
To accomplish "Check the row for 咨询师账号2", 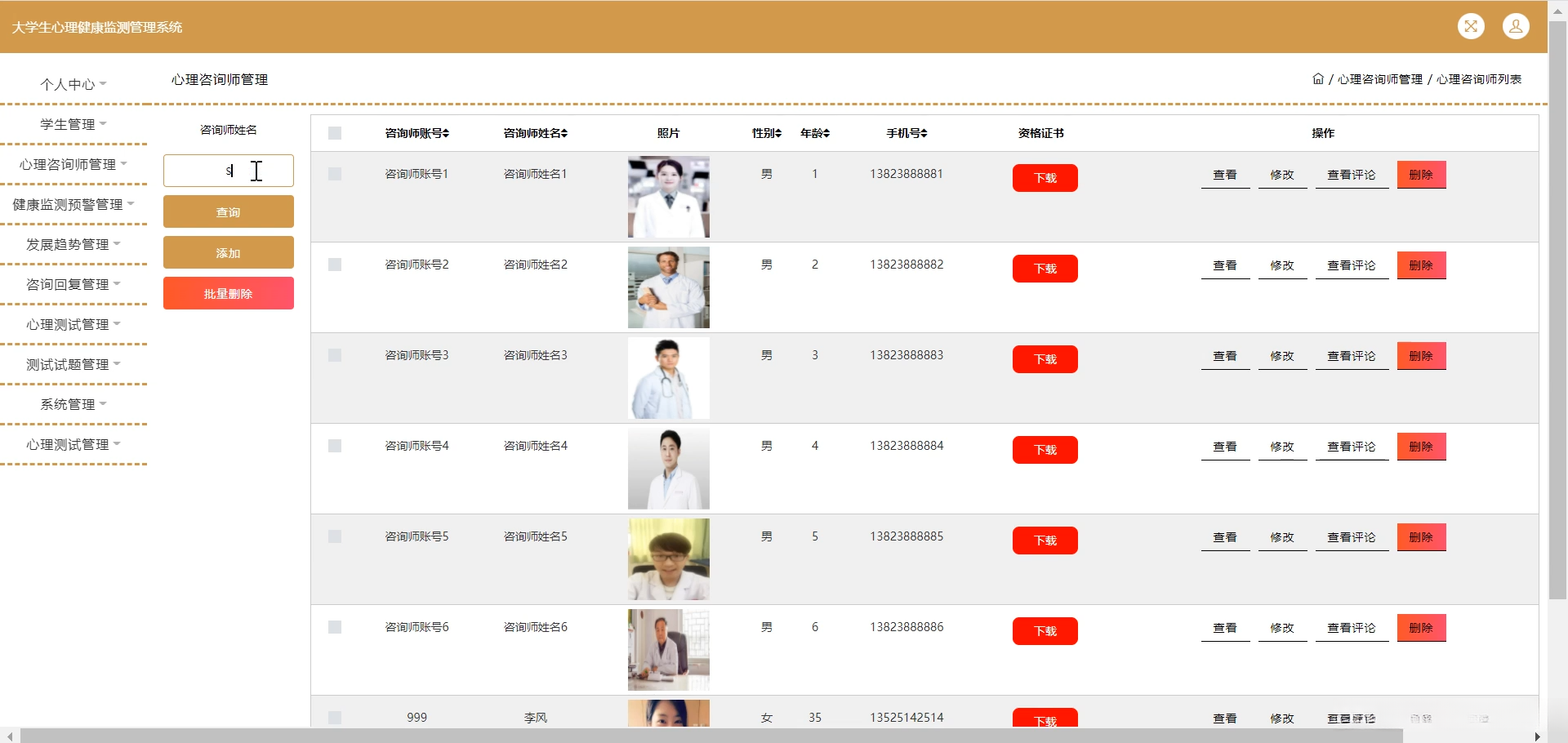I will (335, 265).
